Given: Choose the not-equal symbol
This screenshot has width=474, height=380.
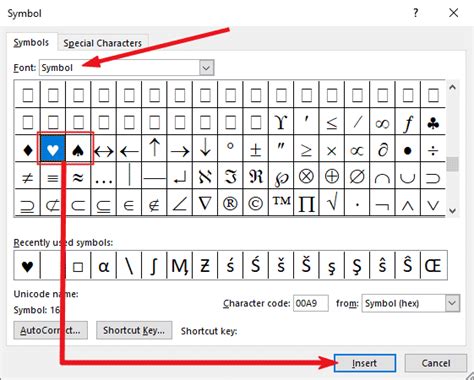Looking at the screenshot, I should (27, 177).
